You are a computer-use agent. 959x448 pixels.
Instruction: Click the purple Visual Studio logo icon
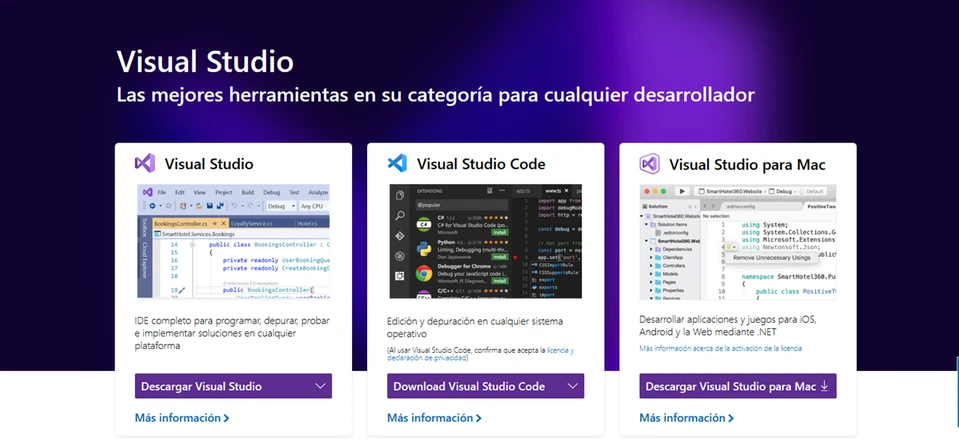145,163
